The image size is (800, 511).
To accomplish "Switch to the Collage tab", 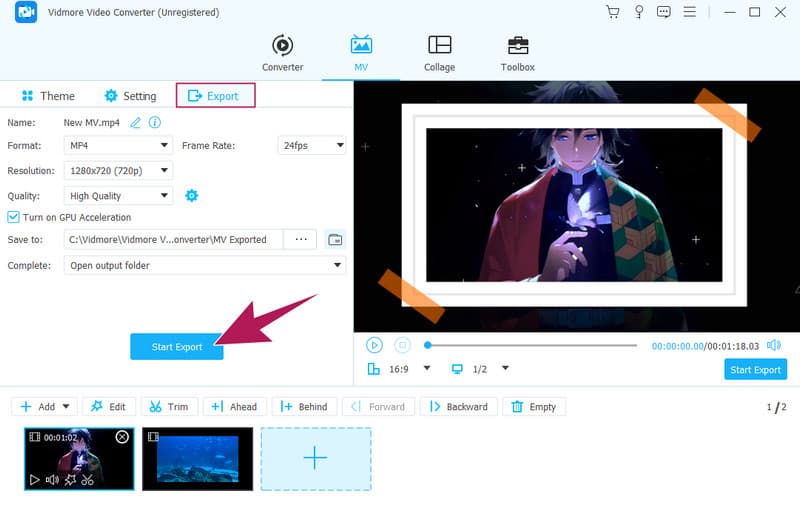I will click(x=439, y=53).
